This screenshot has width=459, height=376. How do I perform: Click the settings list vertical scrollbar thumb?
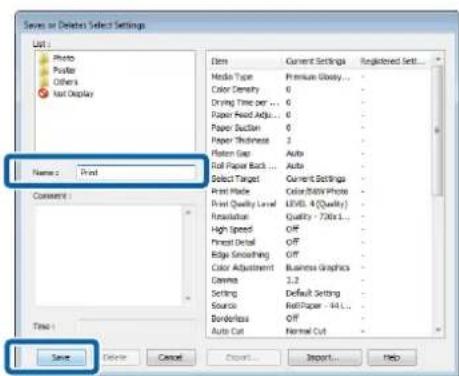[x=438, y=131]
